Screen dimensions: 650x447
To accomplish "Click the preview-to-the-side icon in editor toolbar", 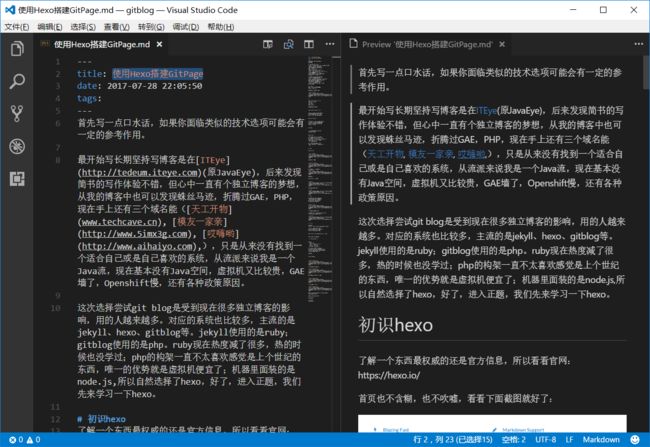I will click(289, 44).
